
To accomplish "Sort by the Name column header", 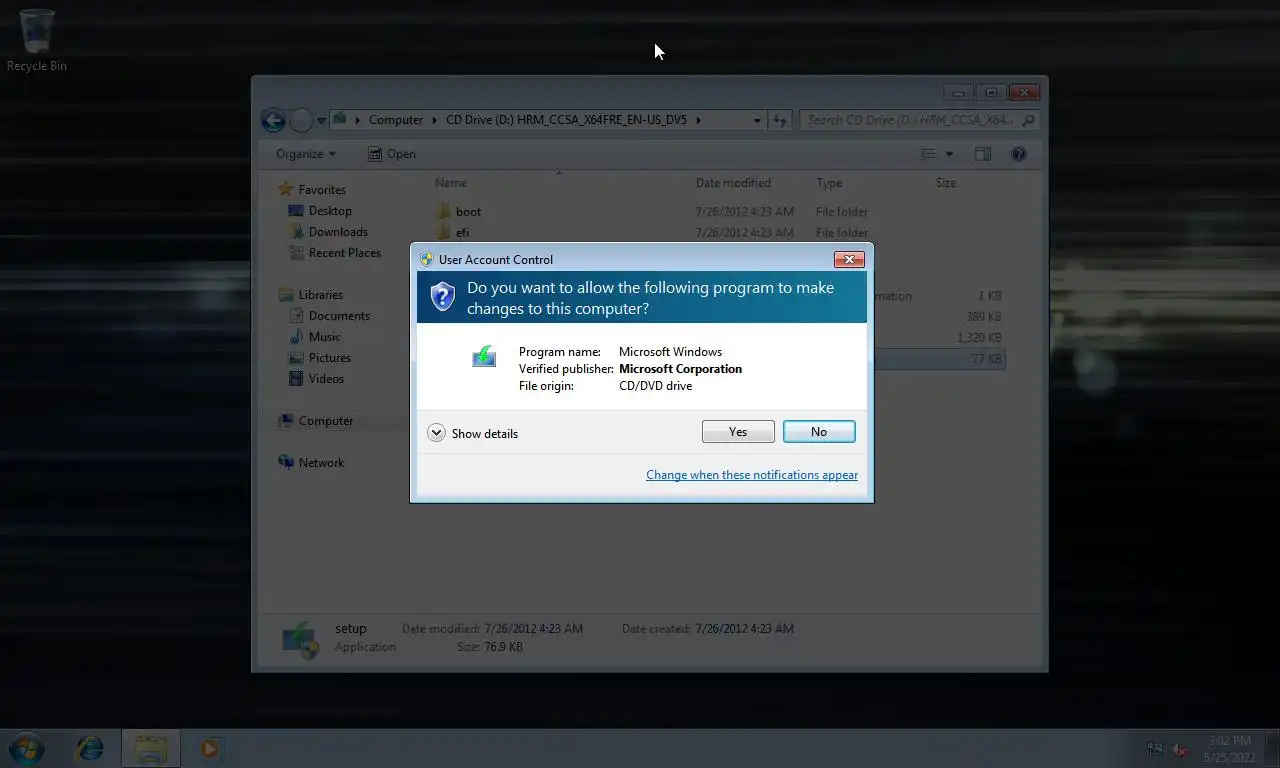I will pos(451,183).
